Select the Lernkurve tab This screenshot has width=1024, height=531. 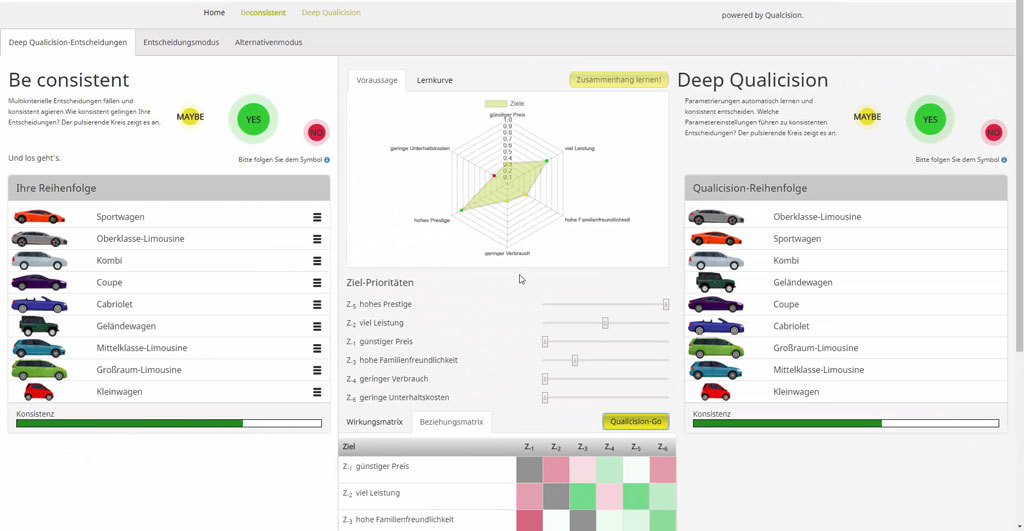[434, 80]
